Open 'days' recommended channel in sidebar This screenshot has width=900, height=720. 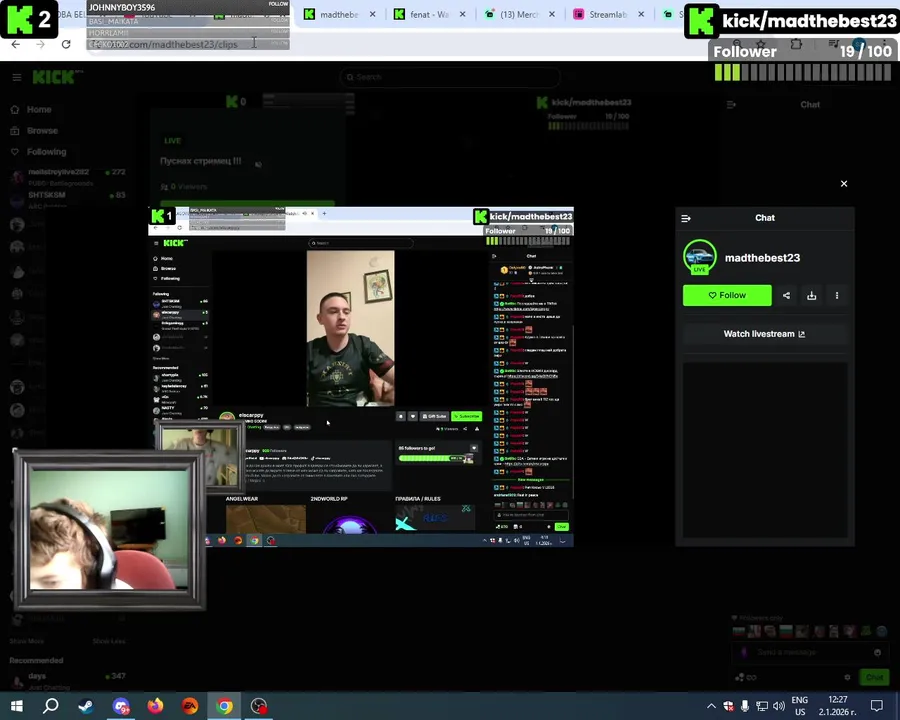(68, 680)
